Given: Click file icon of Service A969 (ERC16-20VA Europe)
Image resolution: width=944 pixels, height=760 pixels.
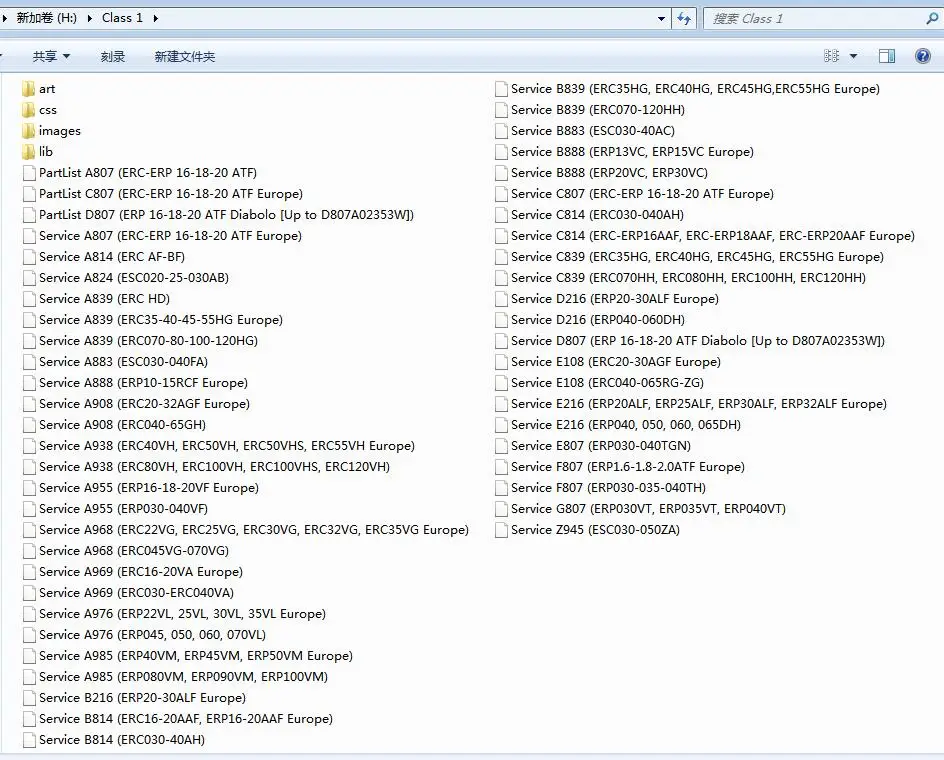Looking at the screenshot, I should tap(29, 572).
